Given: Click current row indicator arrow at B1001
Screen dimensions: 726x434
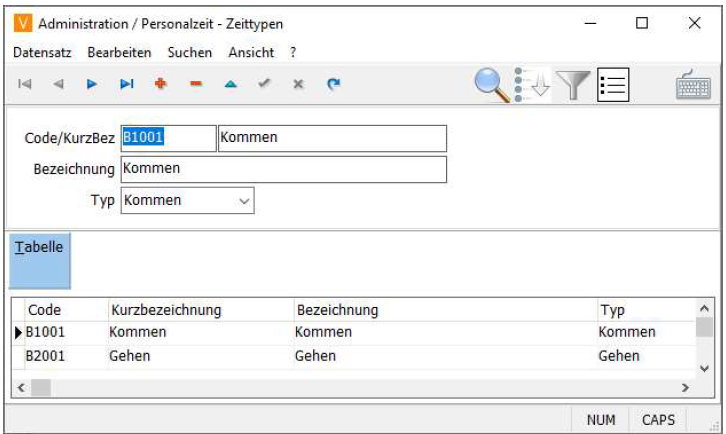Looking at the screenshot, I should tap(18, 333).
